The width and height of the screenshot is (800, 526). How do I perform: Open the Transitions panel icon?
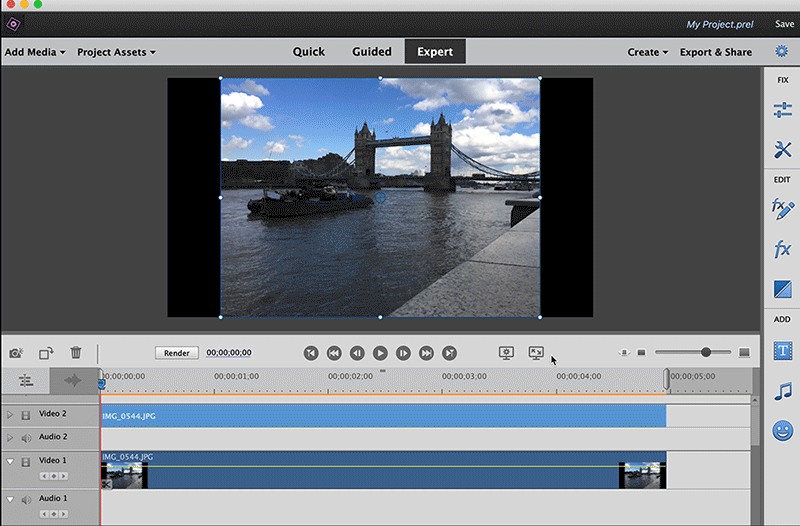[x=782, y=290]
